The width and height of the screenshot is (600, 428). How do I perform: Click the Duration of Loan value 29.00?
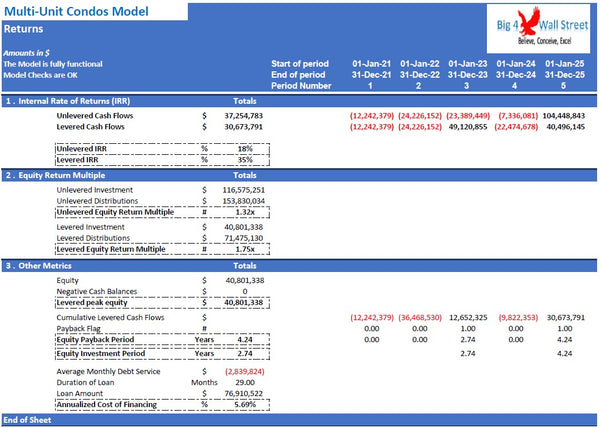click(x=245, y=382)
